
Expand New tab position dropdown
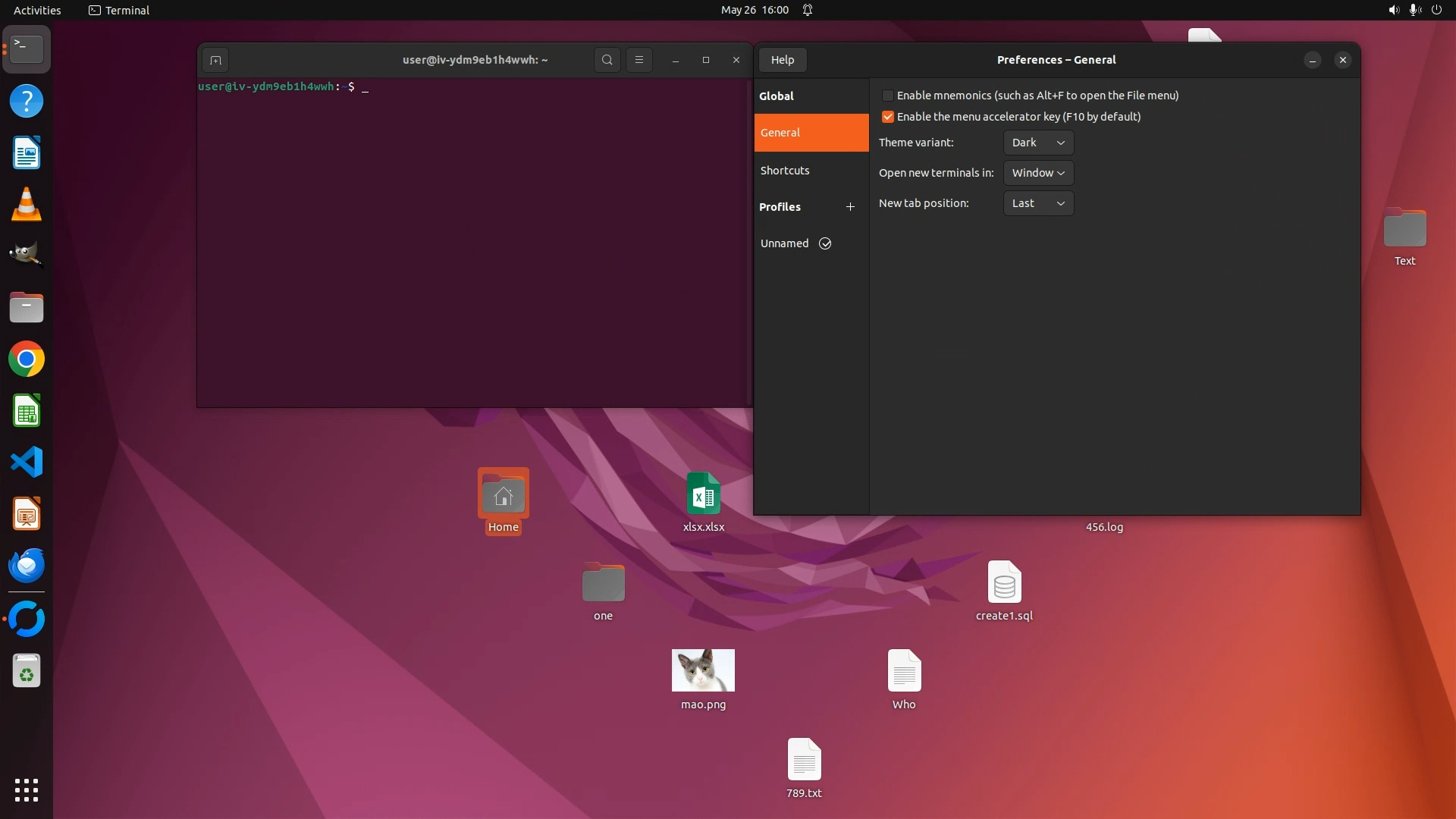(1038, 203)
